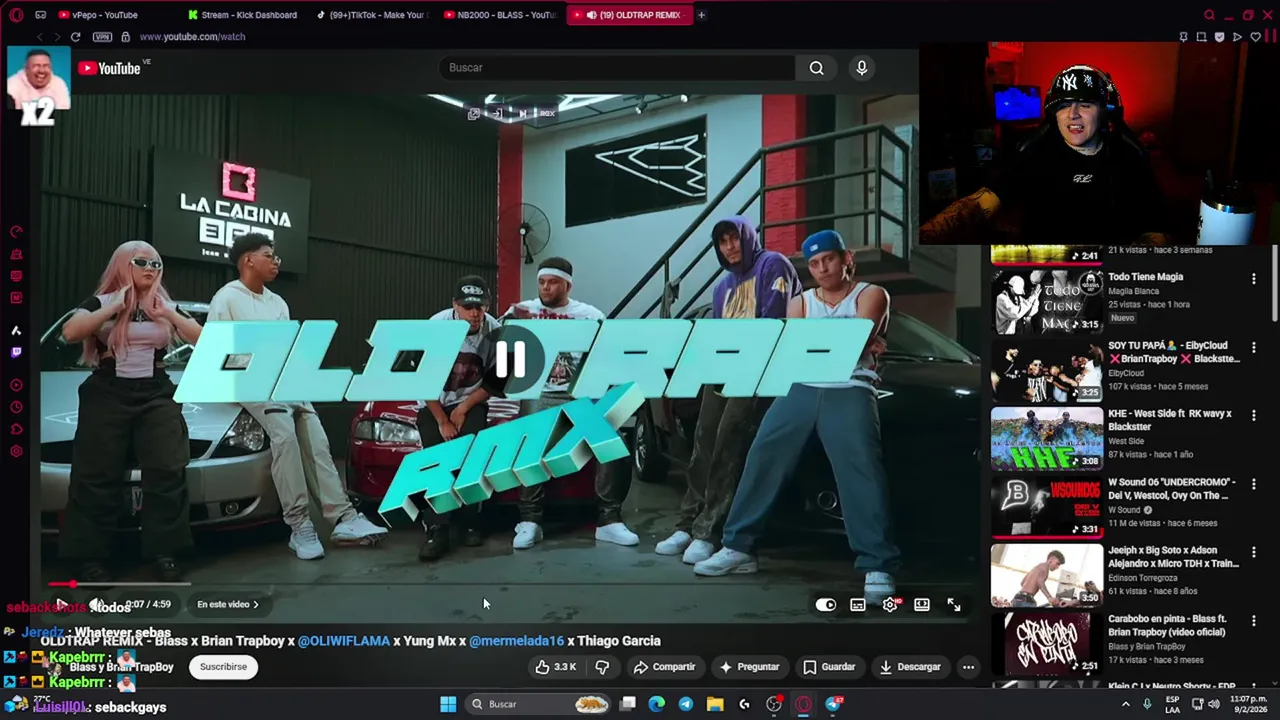Download the video with Descargar

(x=910, y=667)
